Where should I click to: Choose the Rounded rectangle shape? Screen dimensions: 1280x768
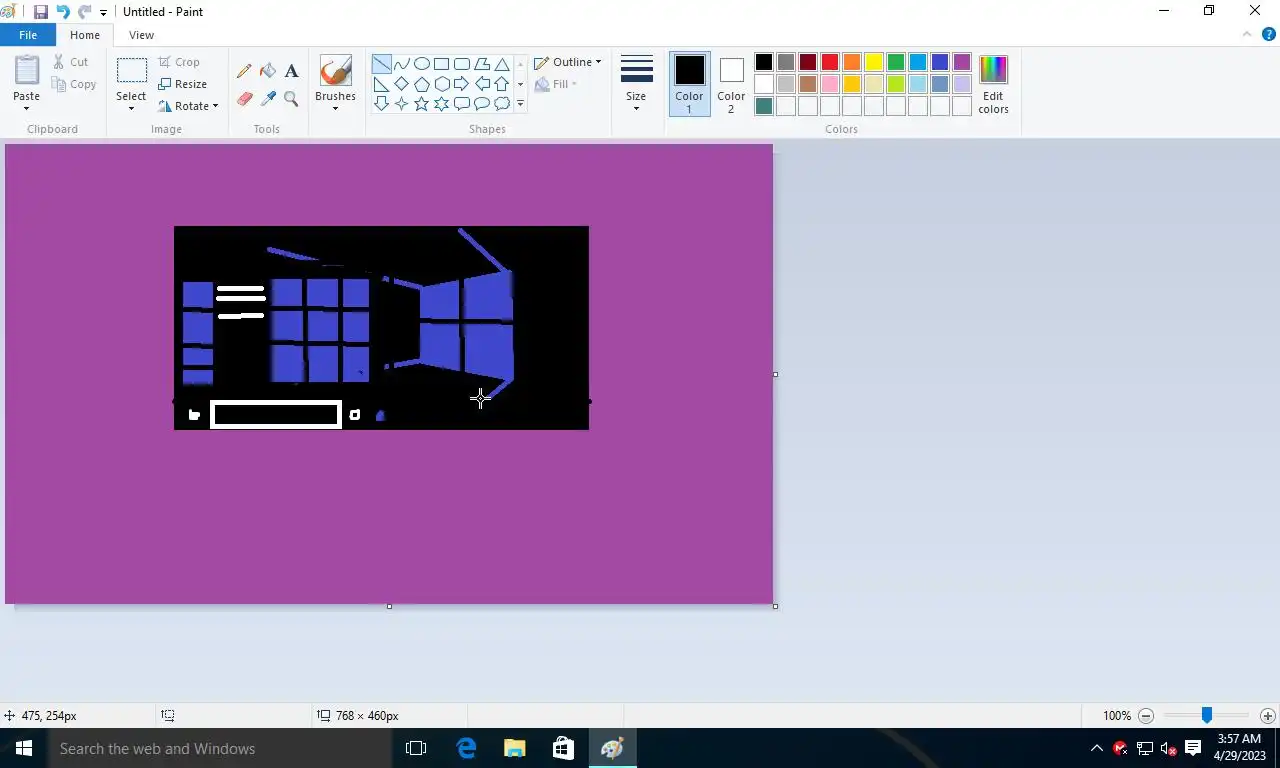[x=461, y=64]
